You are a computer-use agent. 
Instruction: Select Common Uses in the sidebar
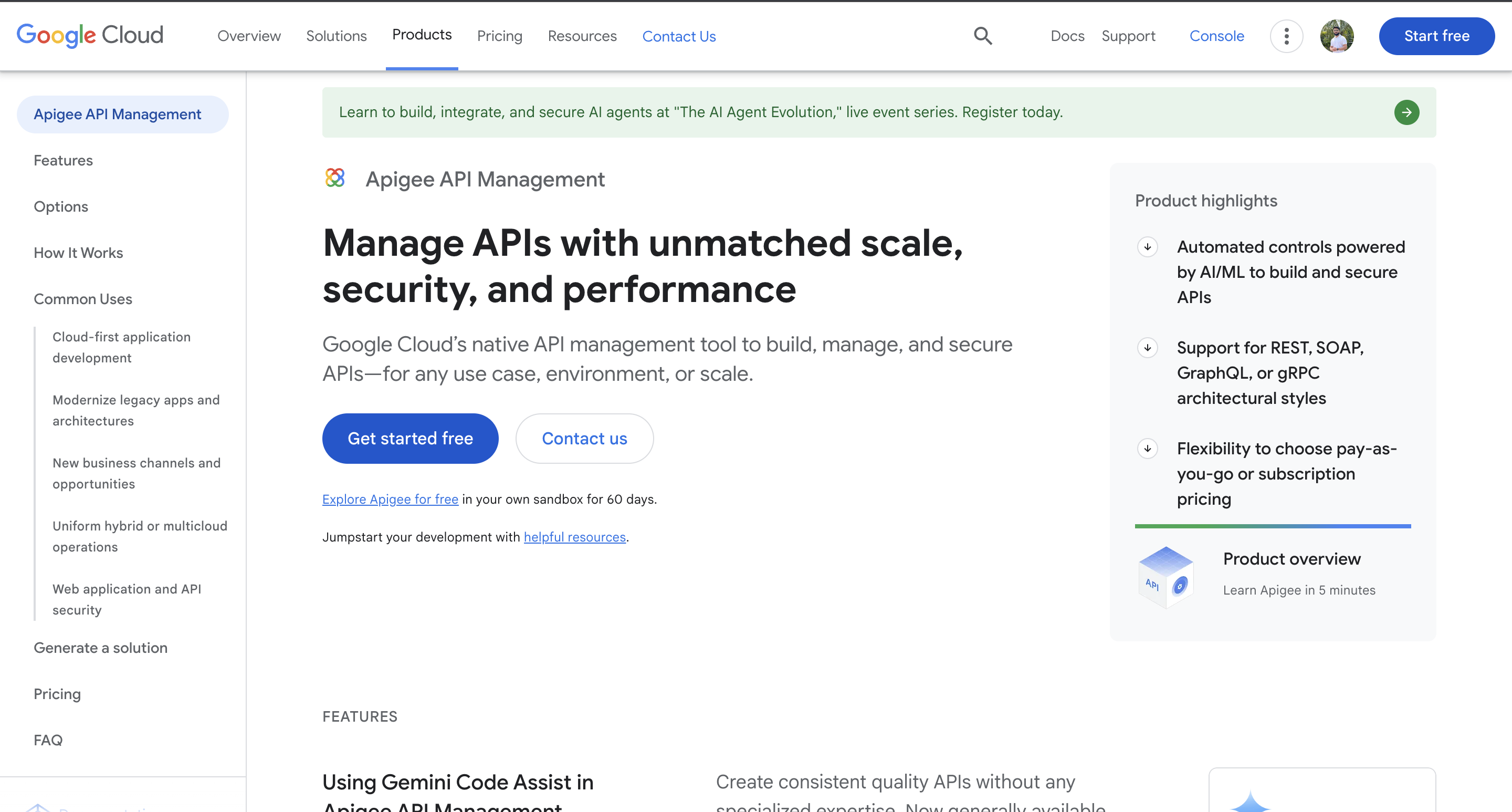coord(83,299)
